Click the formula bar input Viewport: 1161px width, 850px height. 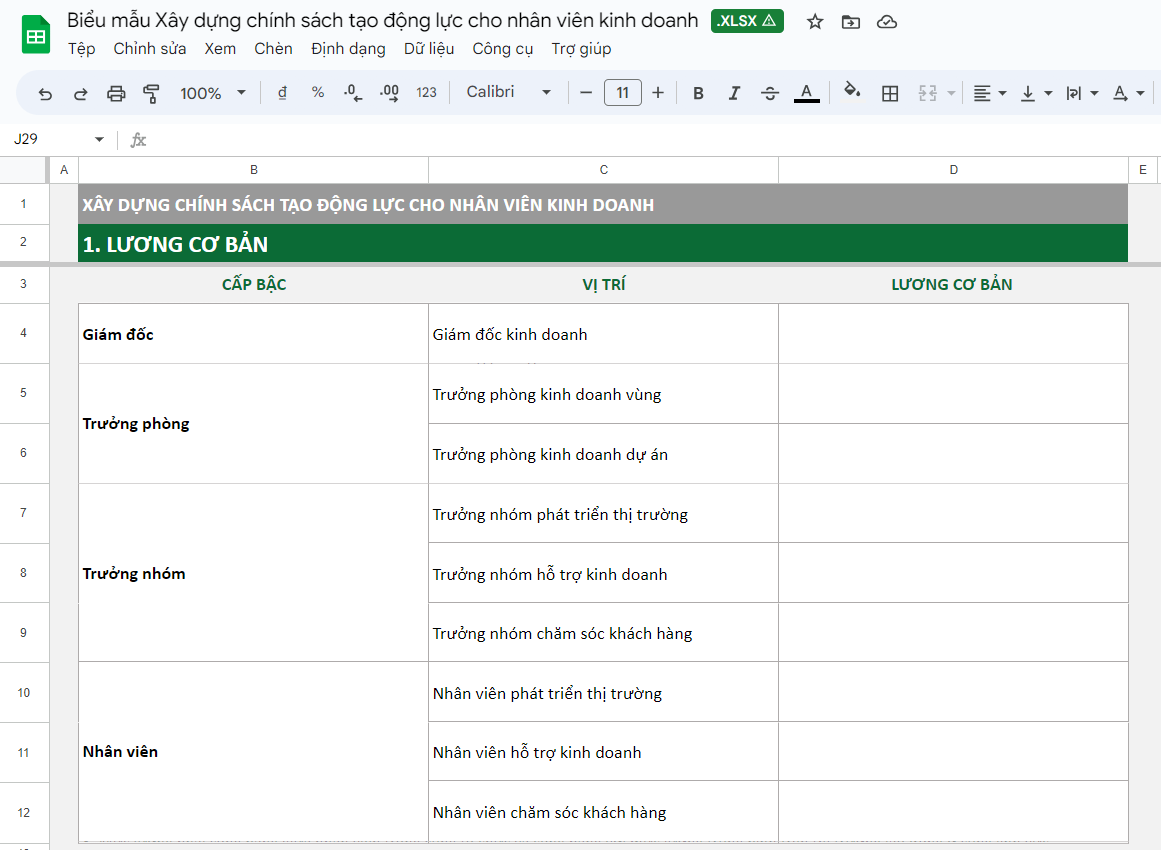(x=652, y=140)
